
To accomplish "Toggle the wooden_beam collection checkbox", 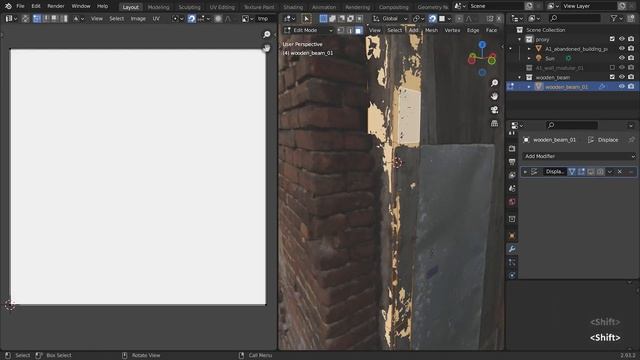I will (x=612, y=77).
